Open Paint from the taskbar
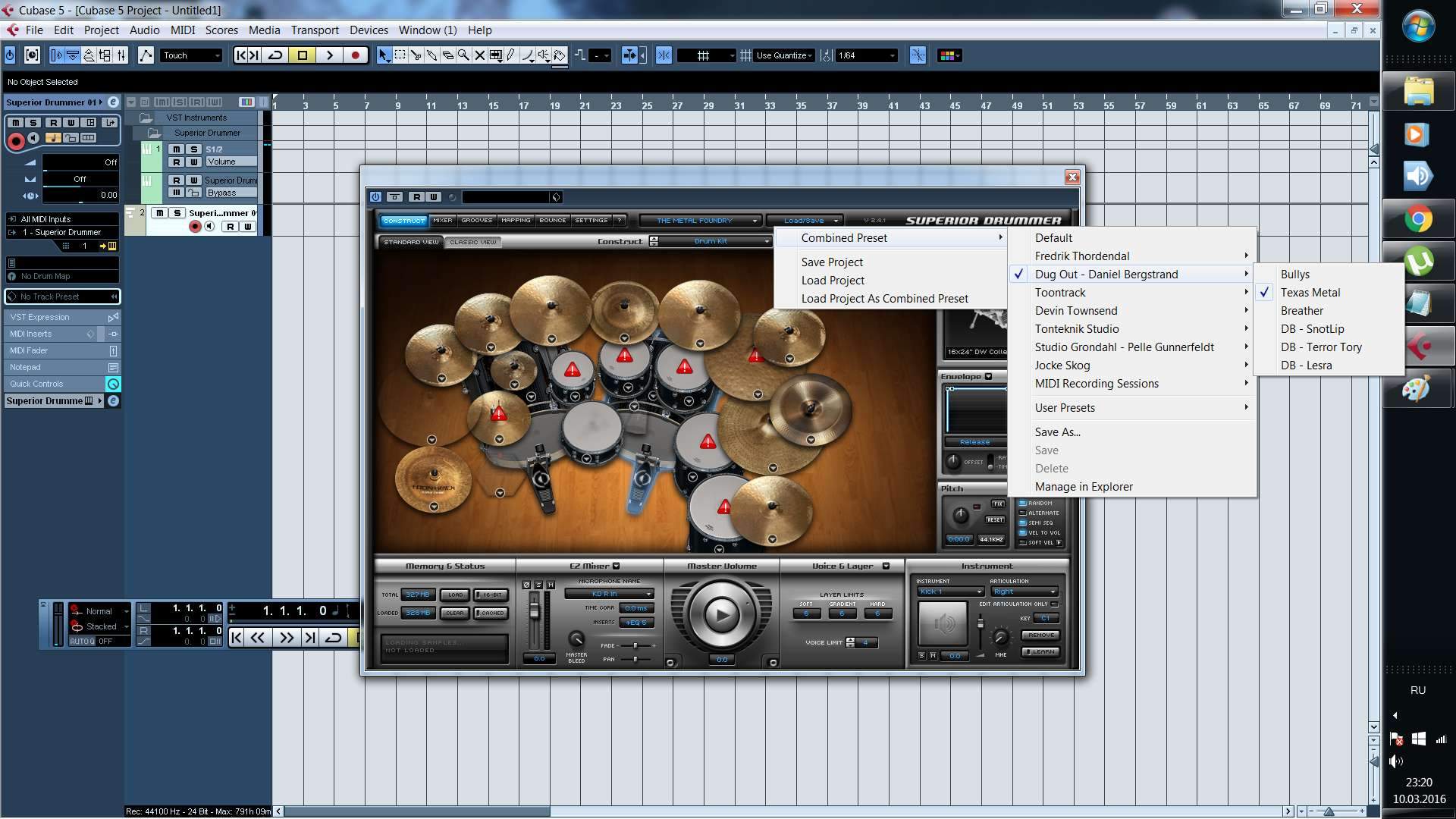Image resolution: width=1456 pixels, height=819 pixels. (x=1418, y=390)
